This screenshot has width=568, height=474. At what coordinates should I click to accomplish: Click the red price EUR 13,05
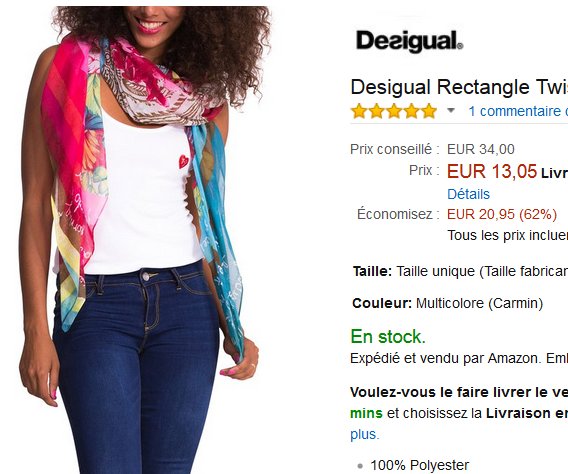492,171
